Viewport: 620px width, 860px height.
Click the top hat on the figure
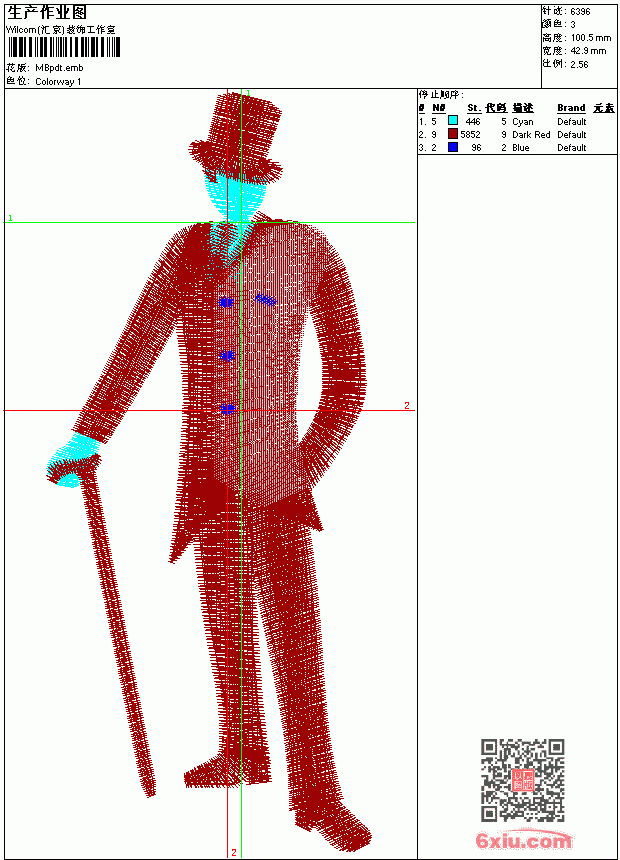[x=237, y=137]
